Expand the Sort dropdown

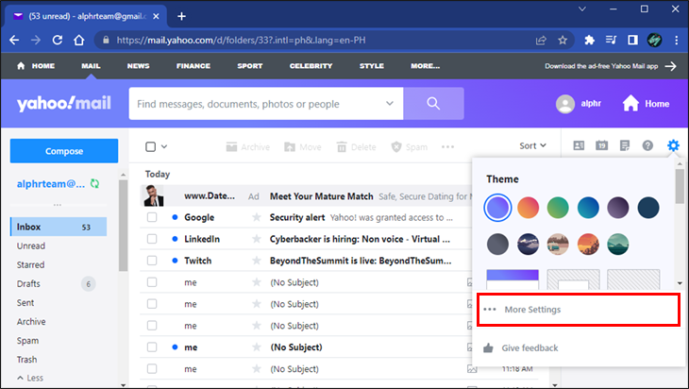pos(533,145)
